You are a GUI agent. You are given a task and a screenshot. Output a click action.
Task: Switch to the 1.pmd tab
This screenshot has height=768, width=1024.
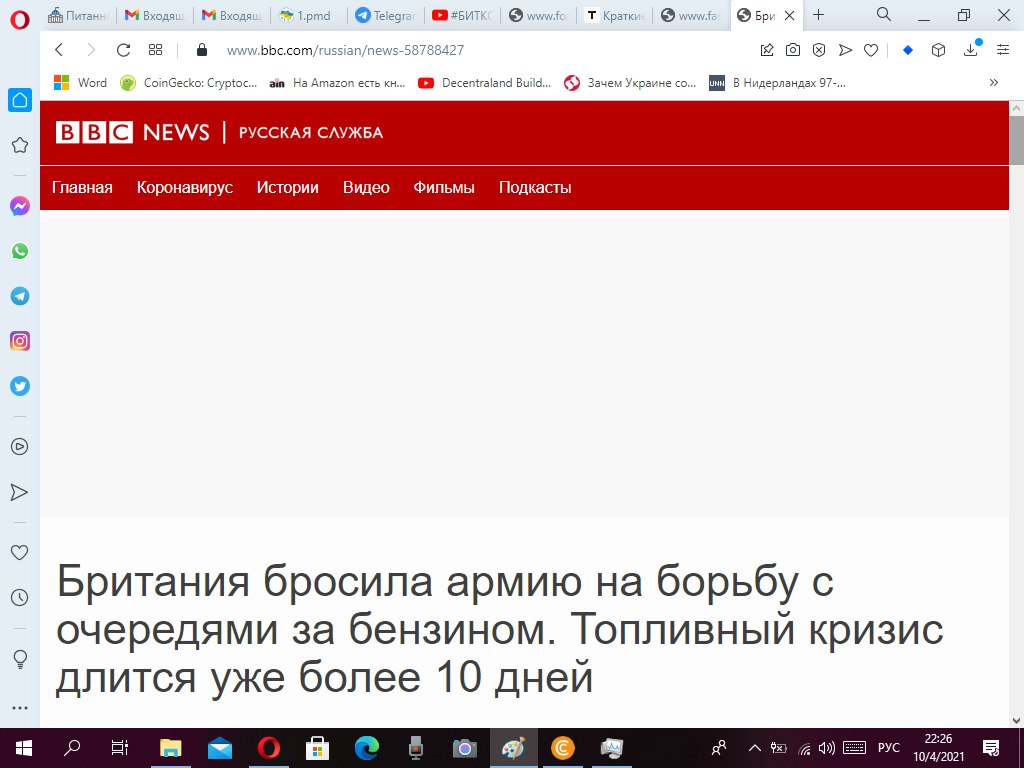(x=308, y=15)
